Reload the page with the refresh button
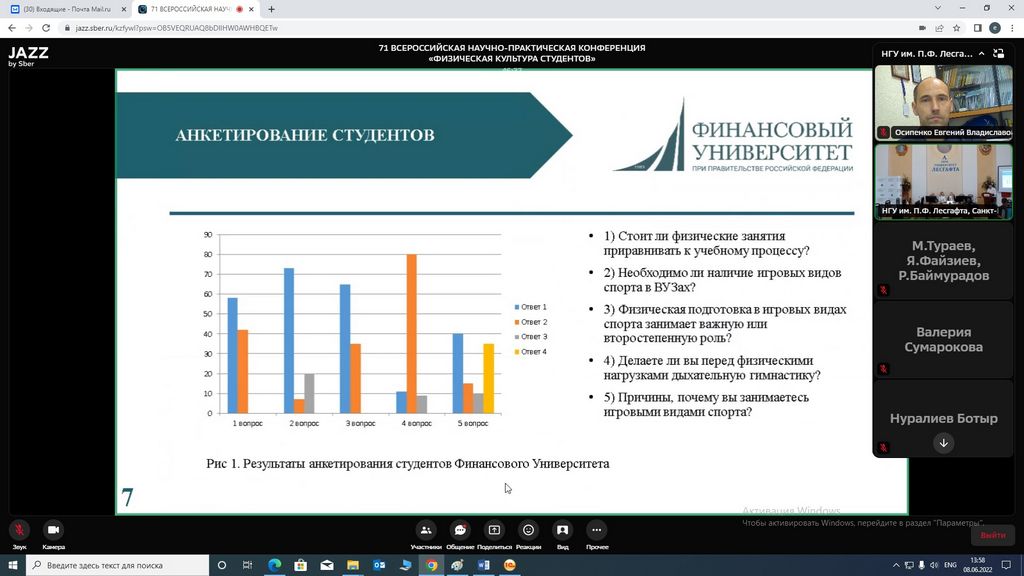This screenshot has height=576, width=1024. tap(45, 28)
